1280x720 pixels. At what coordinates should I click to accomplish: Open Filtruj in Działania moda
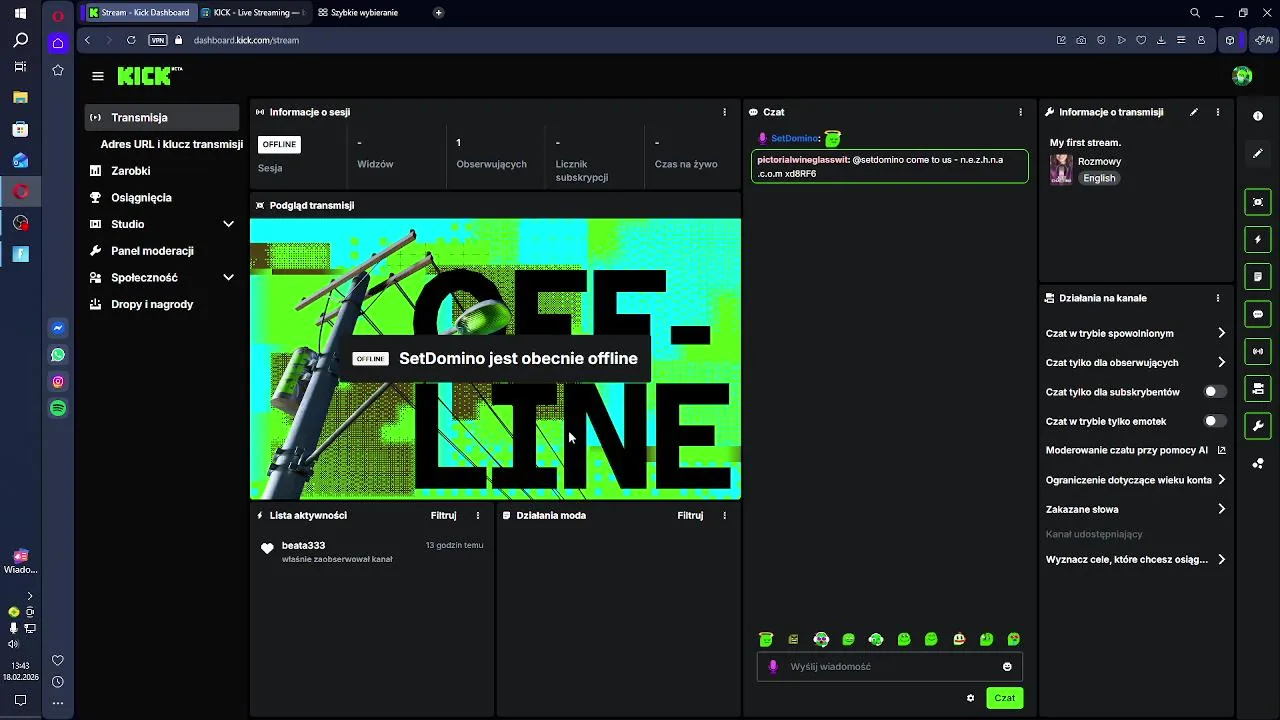(x=690, y=515)
